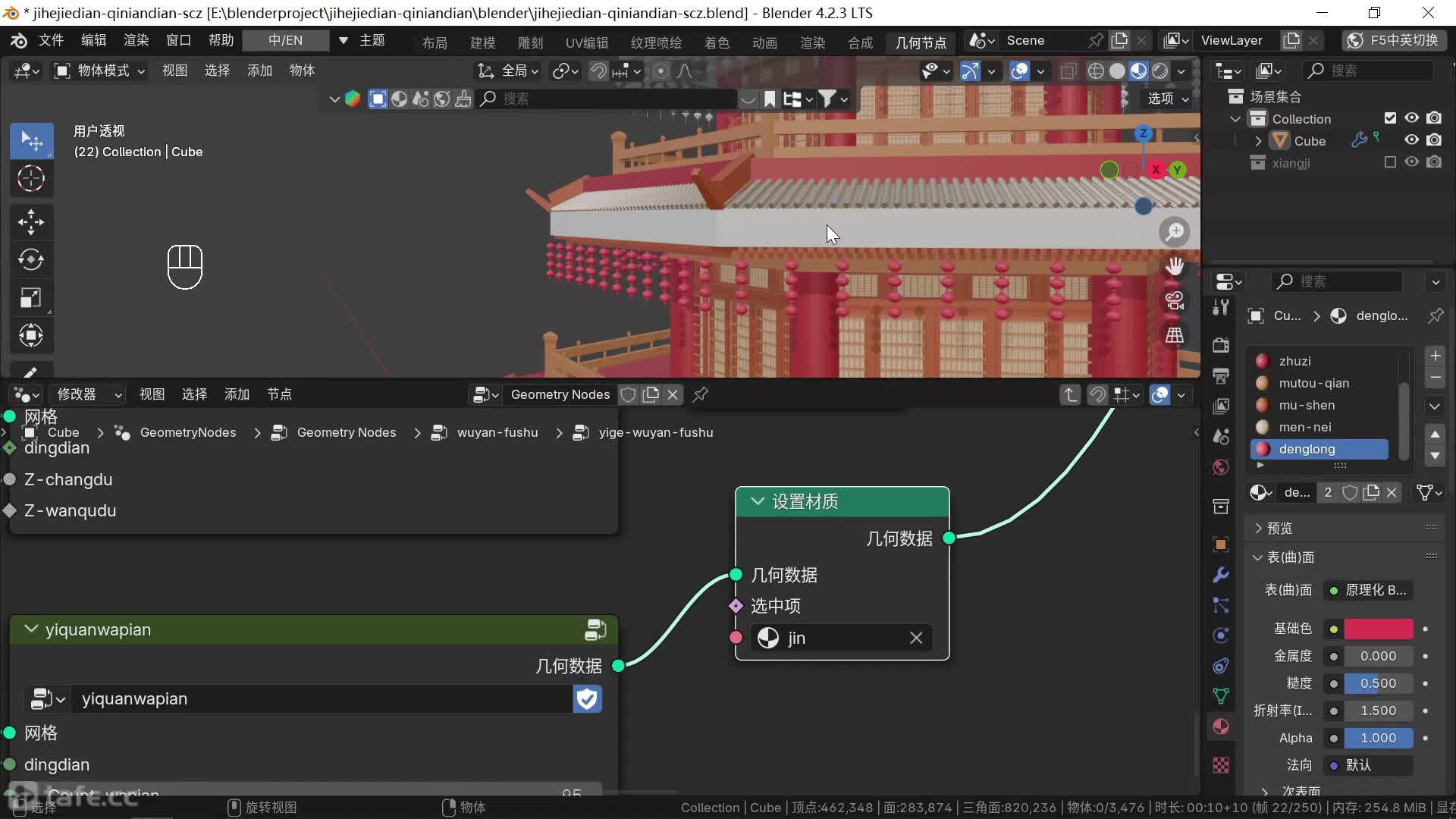
Task: Activate the 3D Cursor tool
Action: coord(31,179)
